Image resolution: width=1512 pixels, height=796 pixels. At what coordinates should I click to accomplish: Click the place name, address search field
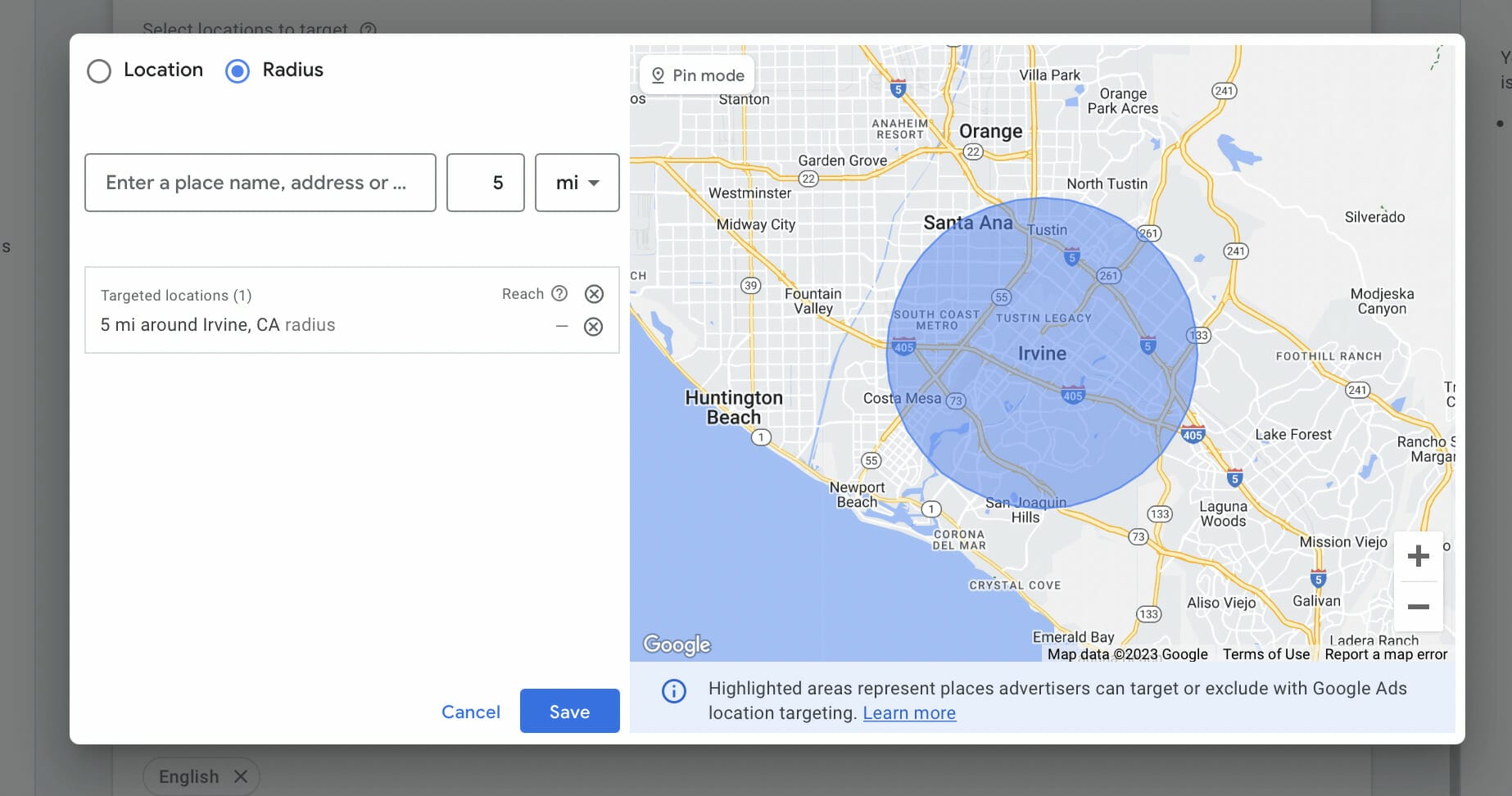click(260, 183)
